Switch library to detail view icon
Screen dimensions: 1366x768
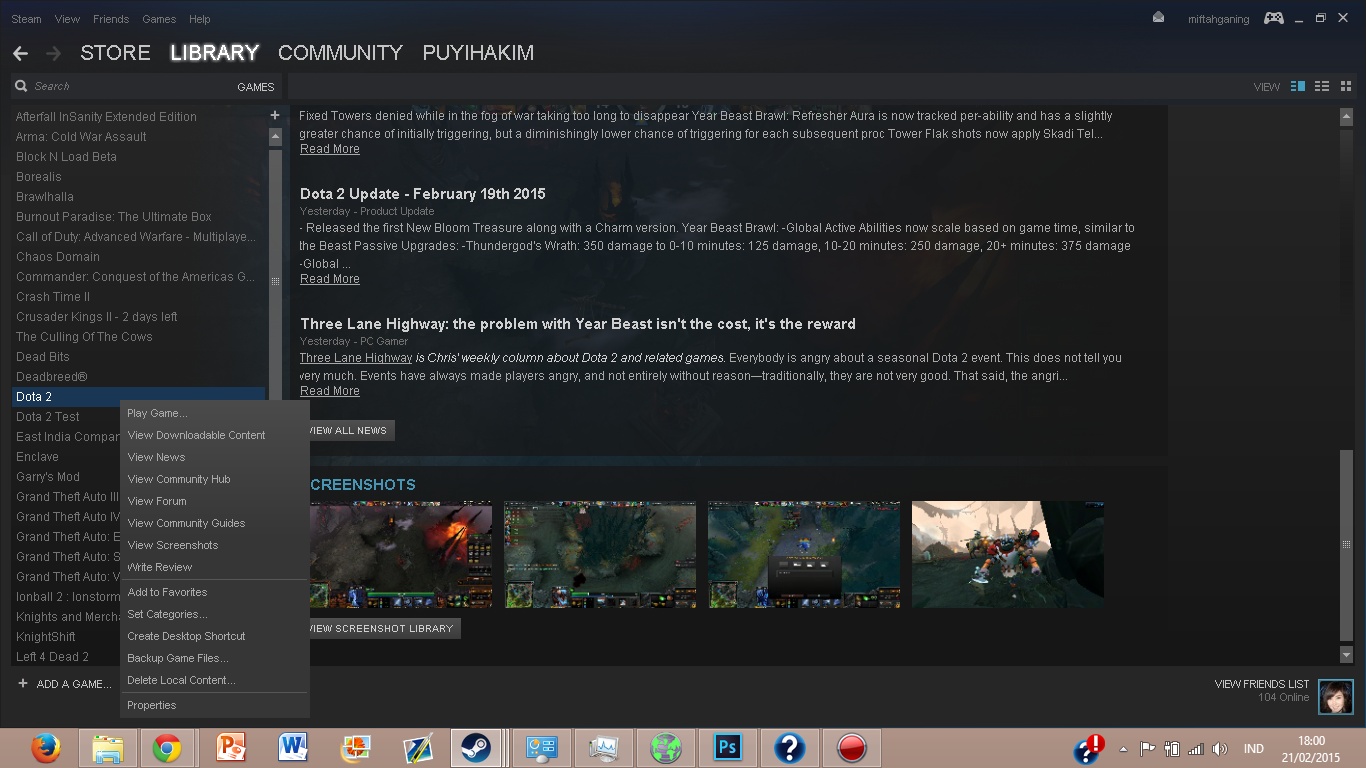pyautogui.click(x=1298, y=87)
